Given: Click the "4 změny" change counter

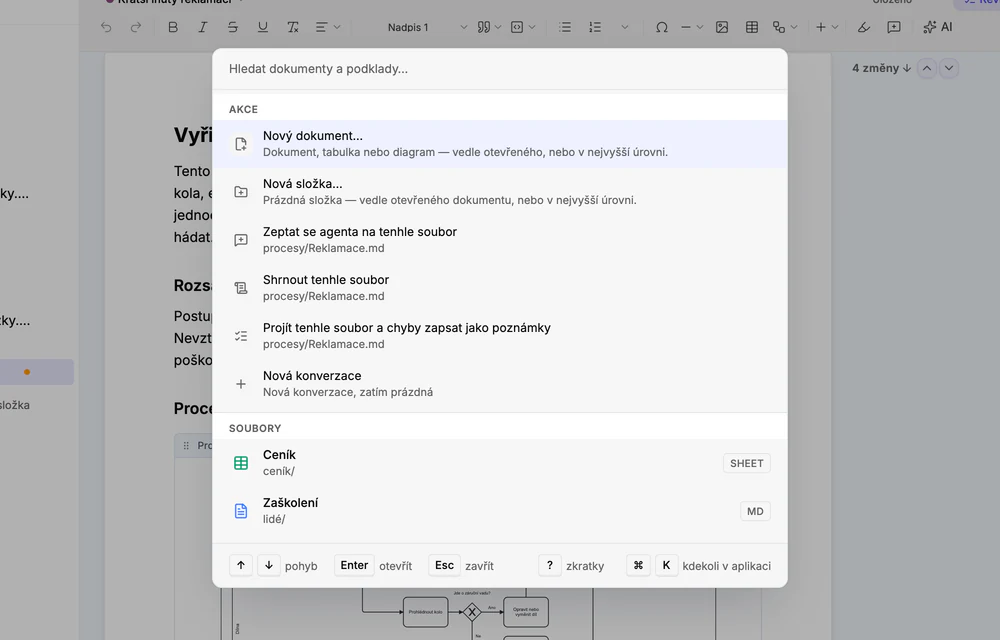Looking at the screenshot, I should point(881,68).
